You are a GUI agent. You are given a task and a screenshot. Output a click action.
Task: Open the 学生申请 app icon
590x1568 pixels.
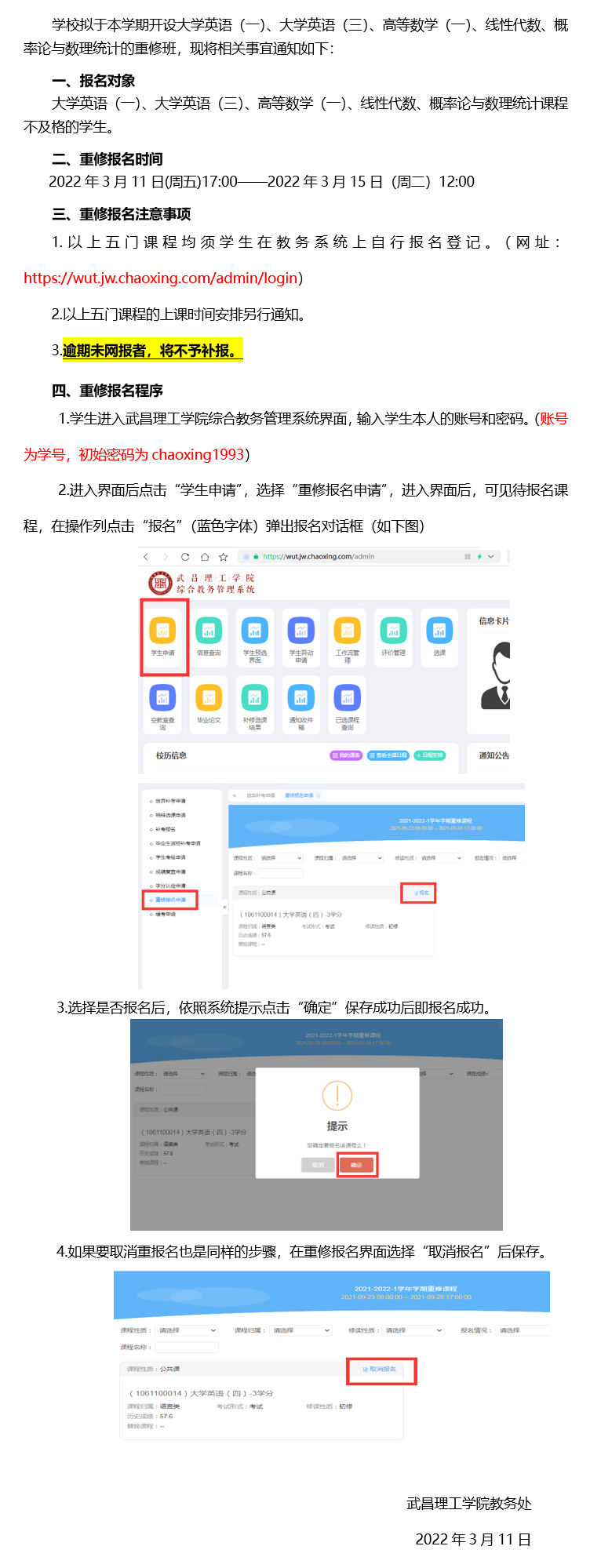(162, 630)
